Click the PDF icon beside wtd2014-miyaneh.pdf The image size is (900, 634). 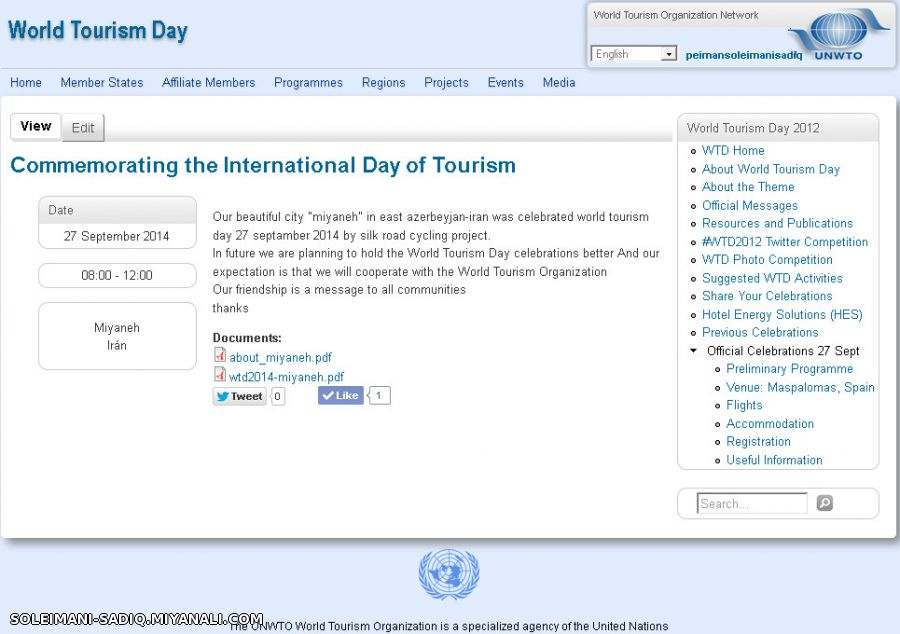point(219,375)
